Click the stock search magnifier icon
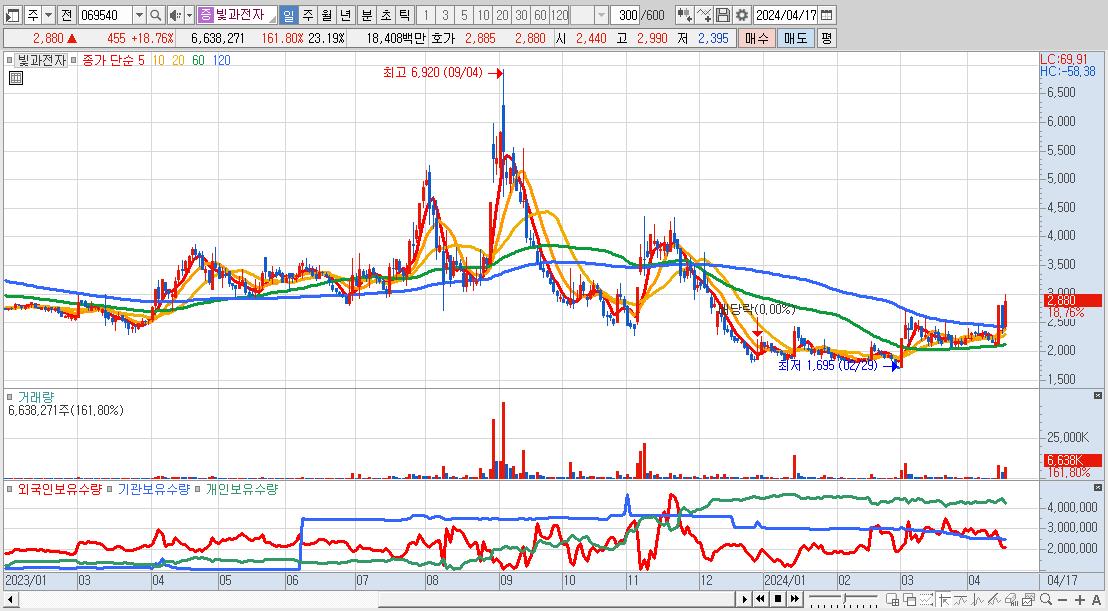 coord(156,15)
